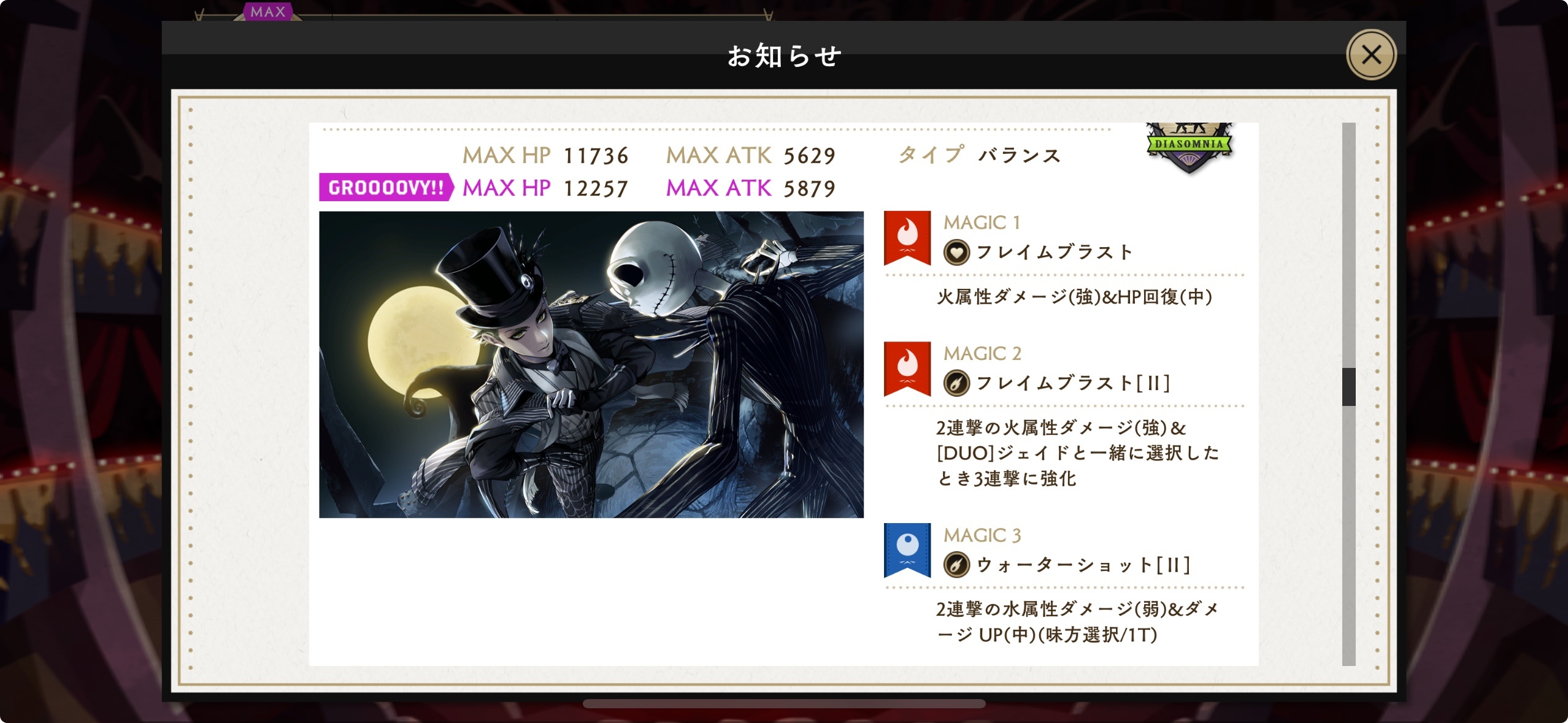Close the お知らせ notice dialog
Viewport: 1568px width, 723px height.
[x=1371, y=55]
